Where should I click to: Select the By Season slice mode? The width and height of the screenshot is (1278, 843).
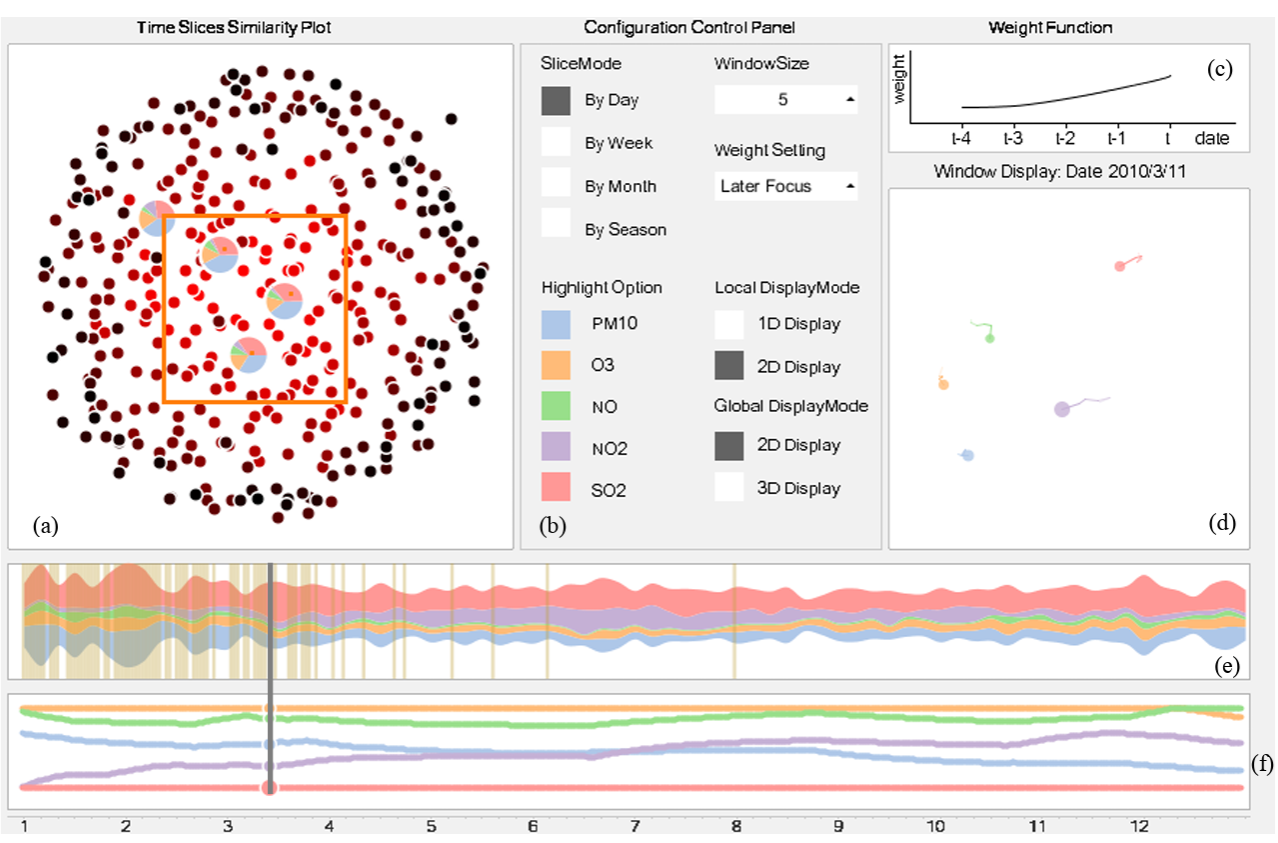tap(556, 229)
